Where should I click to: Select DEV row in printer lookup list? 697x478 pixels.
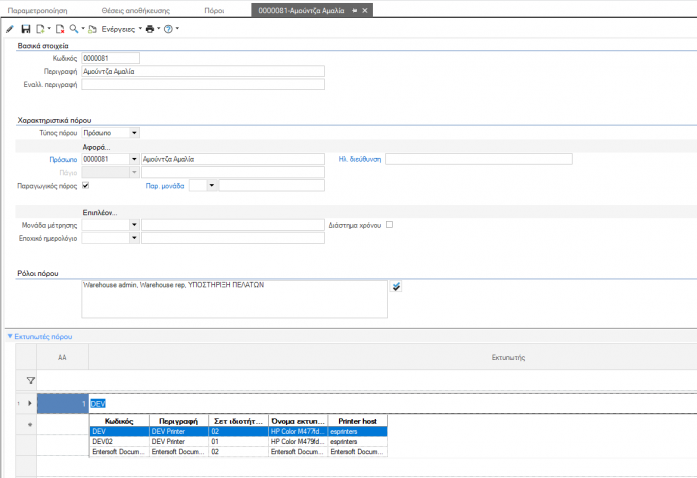(x=238, y=431)
